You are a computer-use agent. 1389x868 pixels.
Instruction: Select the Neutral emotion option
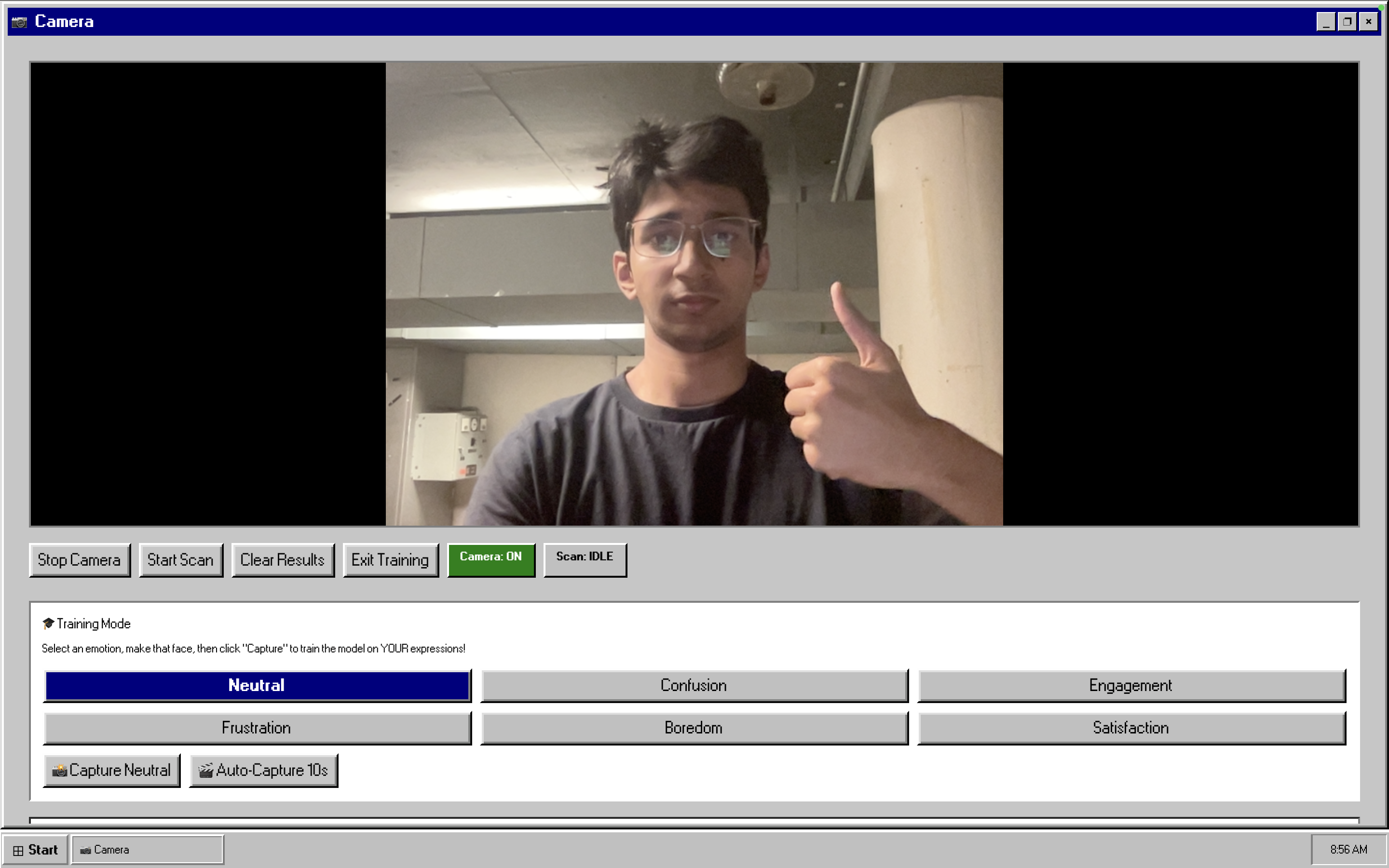(257, 685)
